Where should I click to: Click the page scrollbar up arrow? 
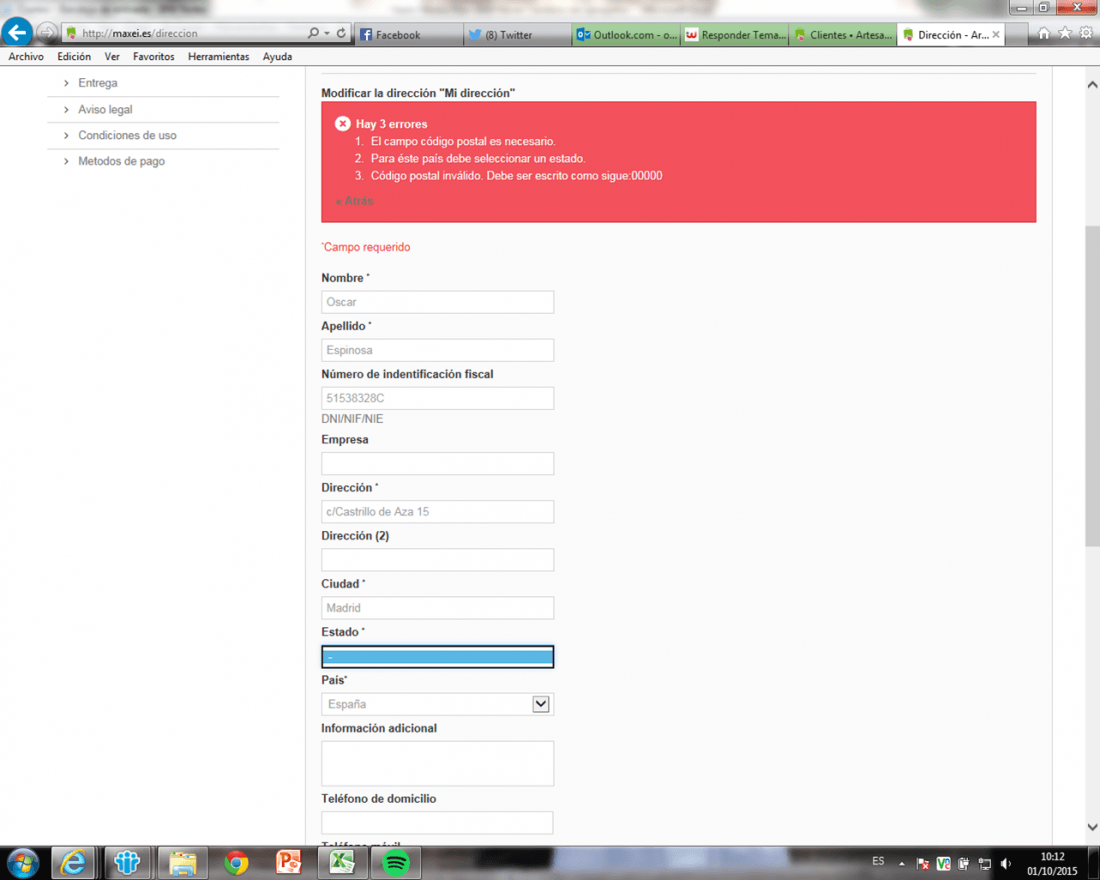(x=1092, y=85)
